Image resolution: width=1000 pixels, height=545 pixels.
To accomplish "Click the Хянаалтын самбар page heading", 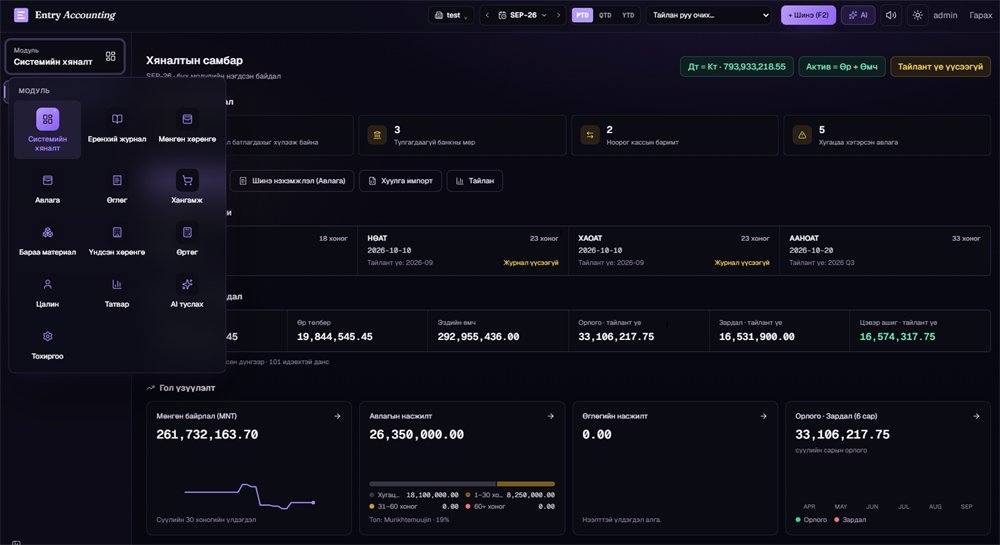I will pos(195,61).
